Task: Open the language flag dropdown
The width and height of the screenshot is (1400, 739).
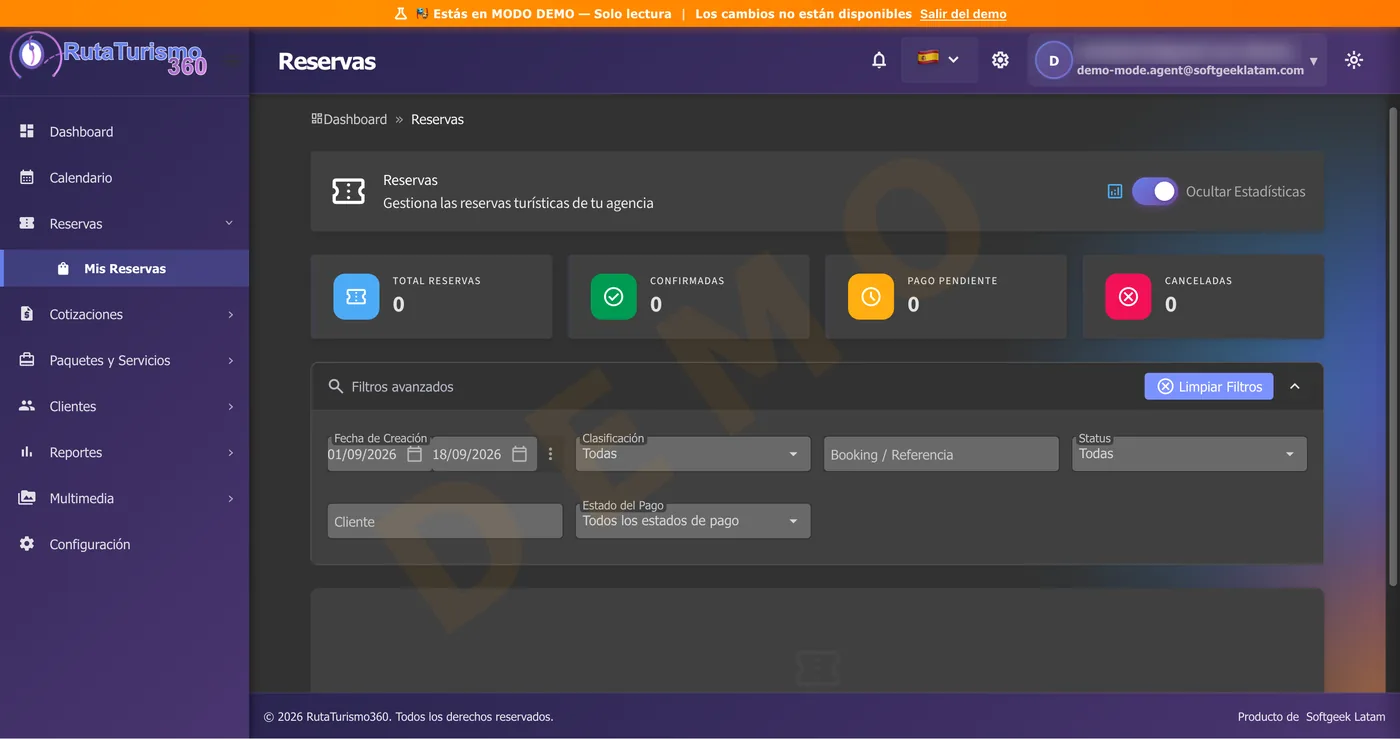Action: [939, 60]
